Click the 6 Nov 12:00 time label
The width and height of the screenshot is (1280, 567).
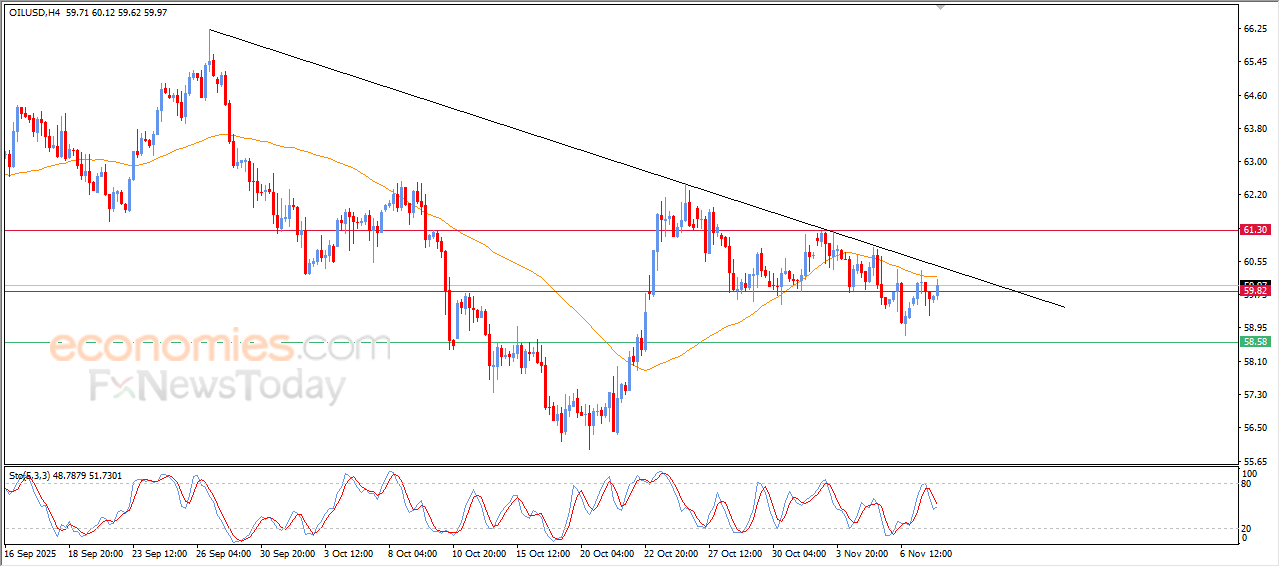tap(925, 552)
